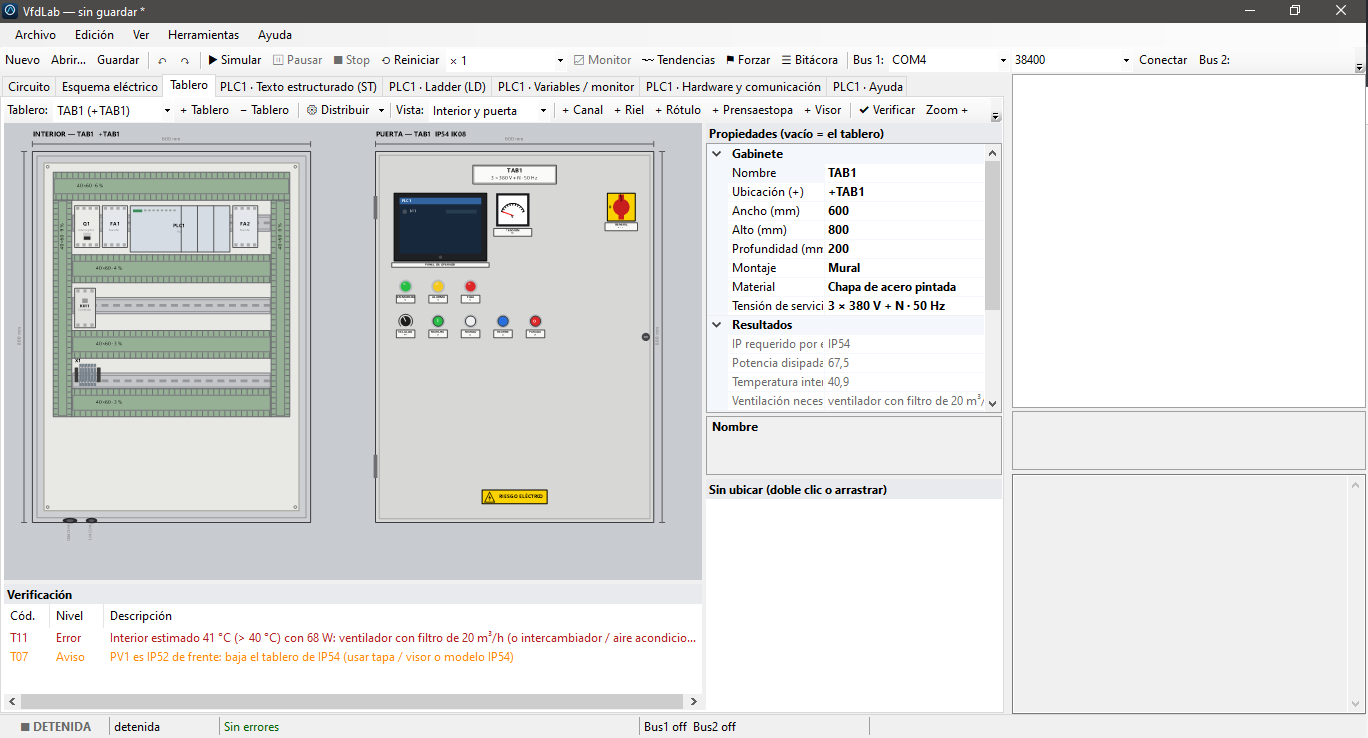Open the Tendencias trends tool

tap(679, 60)
